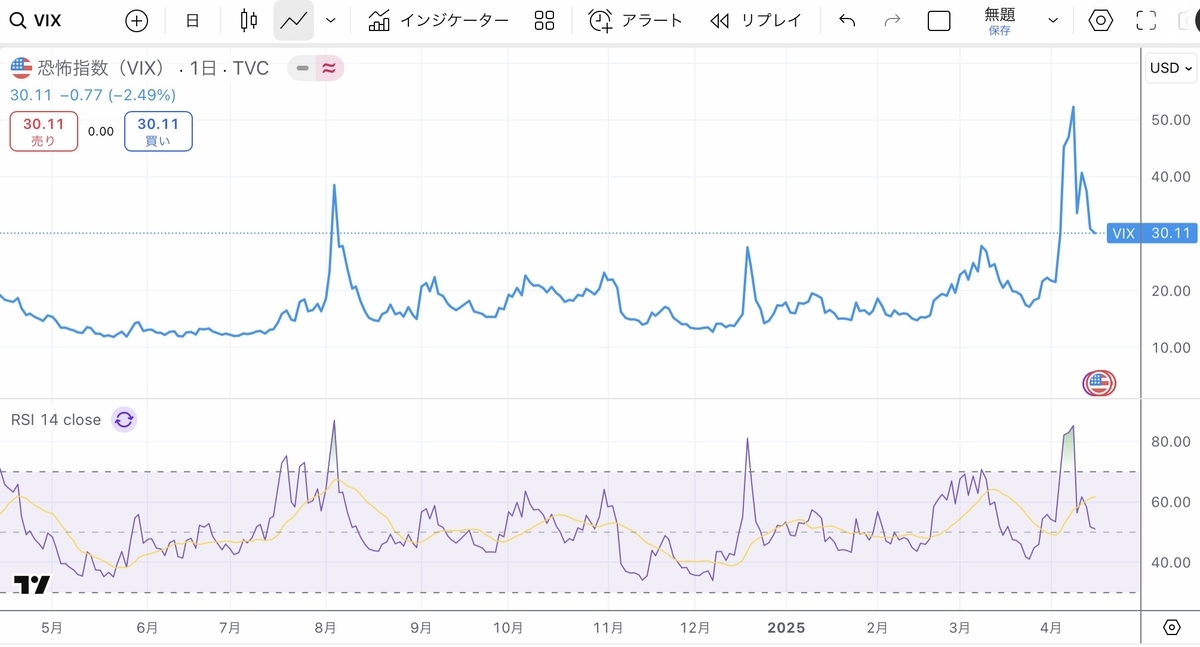Screen dimensions: 1200x647
Task: Select the line chart style icon
Action: pos(294,20)
